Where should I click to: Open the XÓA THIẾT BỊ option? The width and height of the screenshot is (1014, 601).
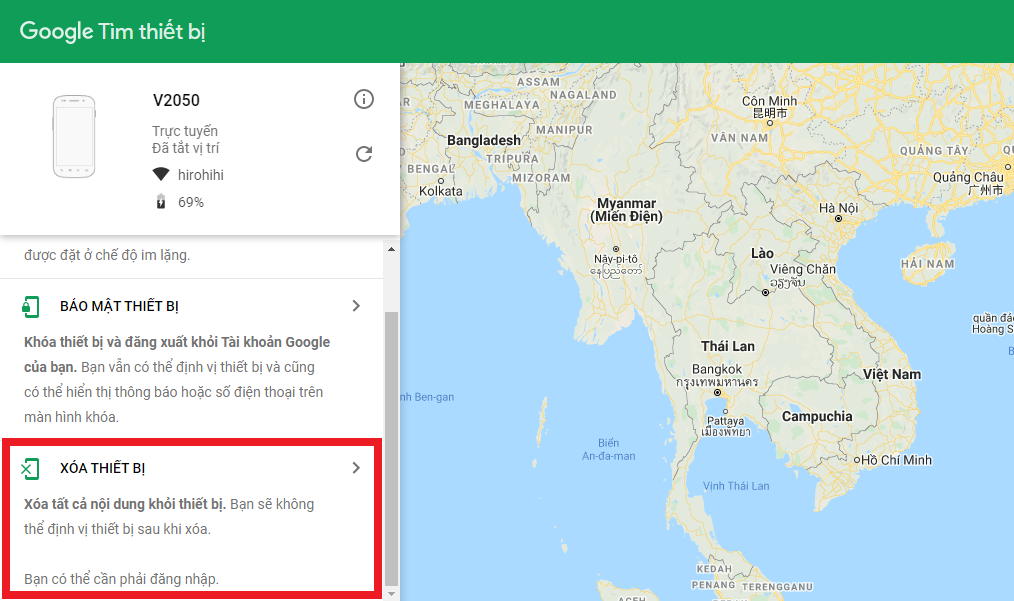tap(191, 518)
